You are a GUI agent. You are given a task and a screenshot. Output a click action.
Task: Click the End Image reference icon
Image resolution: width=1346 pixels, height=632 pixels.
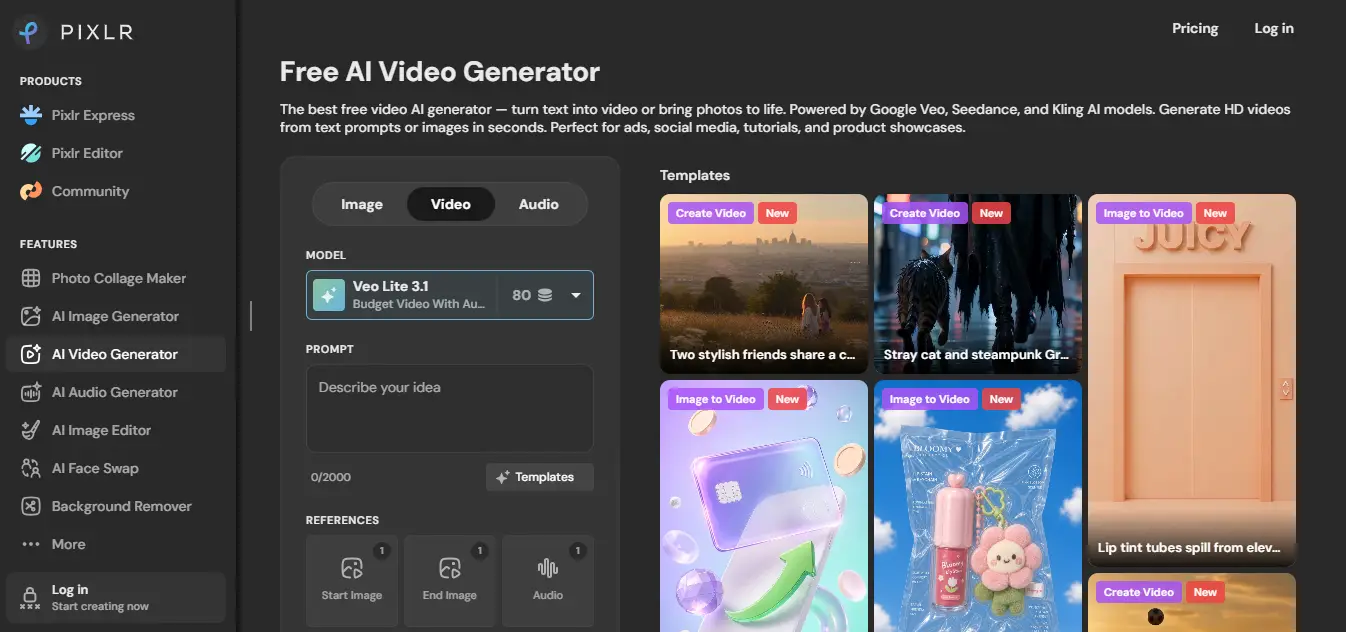(449, 568)
